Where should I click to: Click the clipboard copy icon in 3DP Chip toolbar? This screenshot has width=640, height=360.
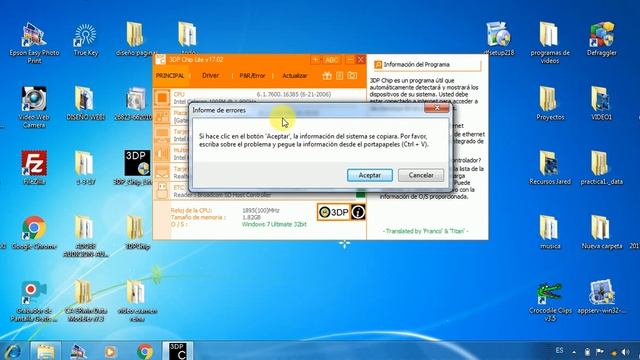coord(340,76)
